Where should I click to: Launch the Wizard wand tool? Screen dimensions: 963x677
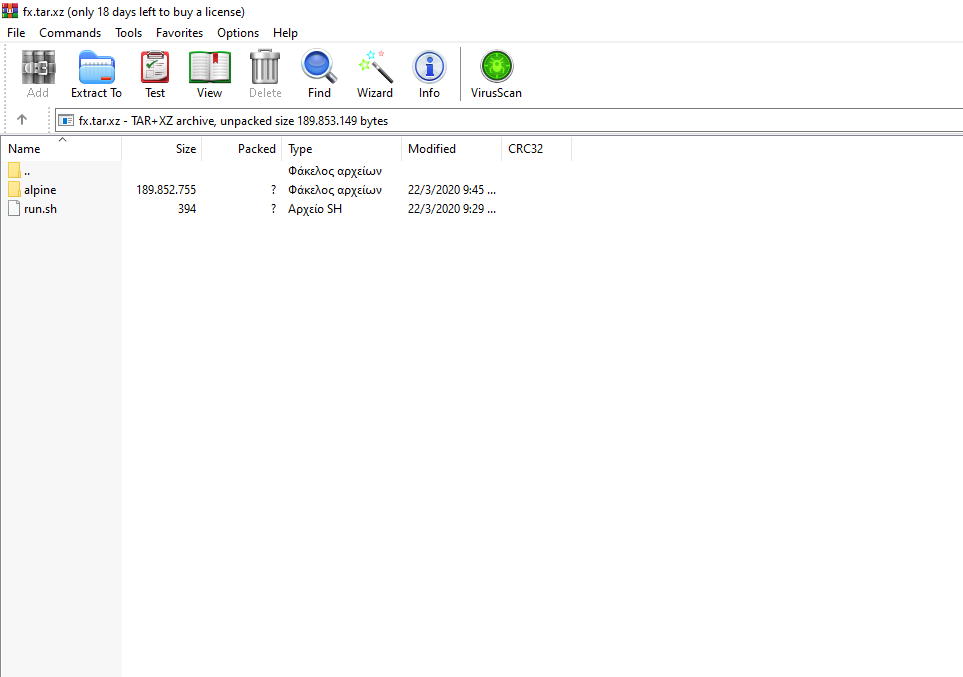pos(375,67)
